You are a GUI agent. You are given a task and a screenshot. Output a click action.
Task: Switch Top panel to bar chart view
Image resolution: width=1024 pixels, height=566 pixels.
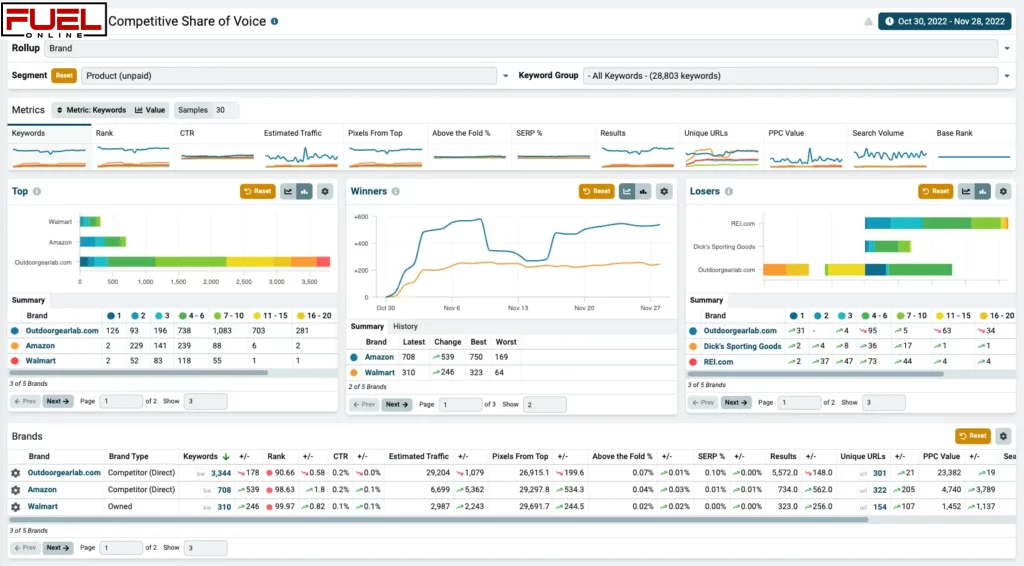(304, 191)
